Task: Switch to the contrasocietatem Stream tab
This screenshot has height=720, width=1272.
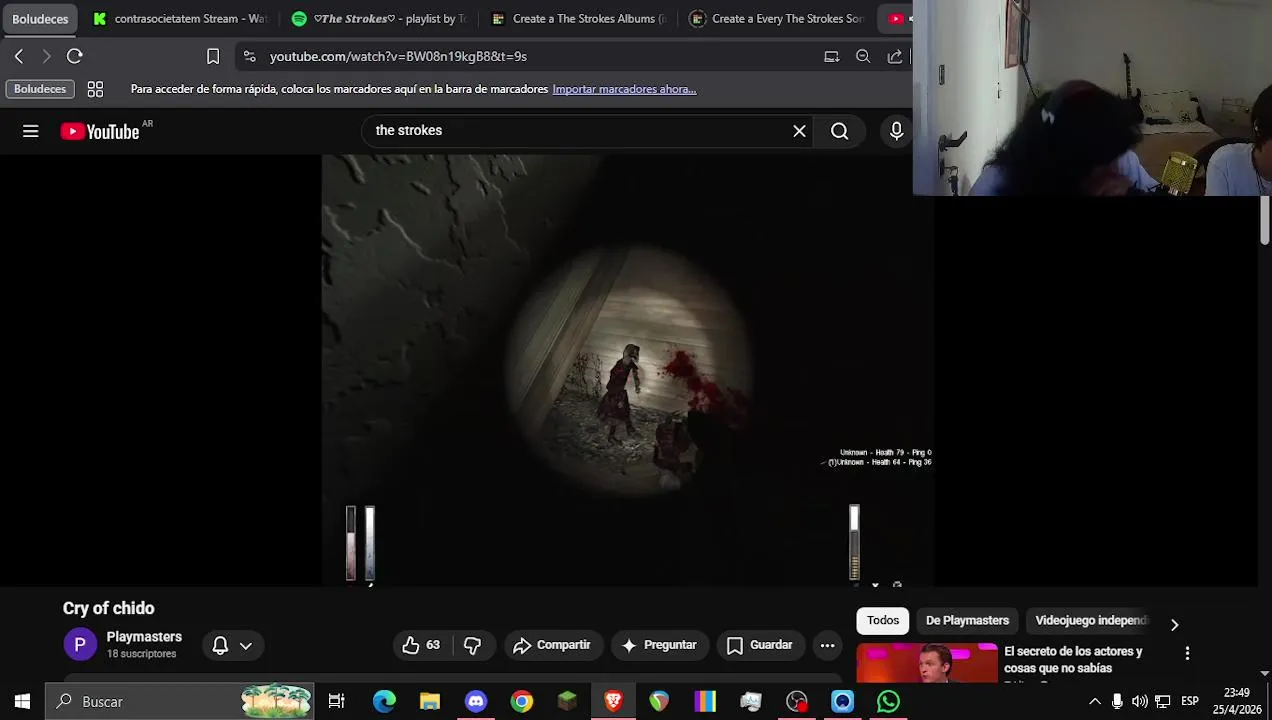Action: click(181, 18)
